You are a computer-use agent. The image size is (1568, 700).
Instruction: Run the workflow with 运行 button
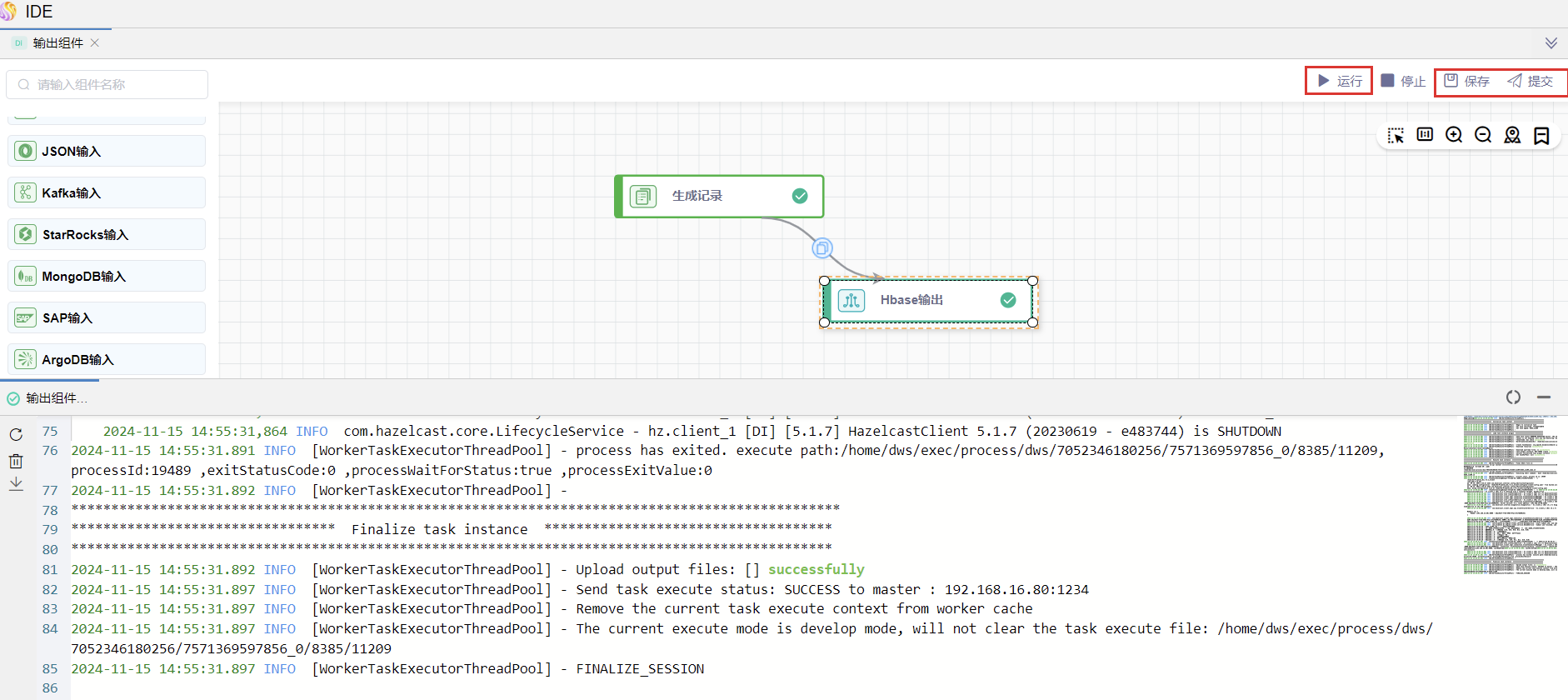coord(1340,81)
